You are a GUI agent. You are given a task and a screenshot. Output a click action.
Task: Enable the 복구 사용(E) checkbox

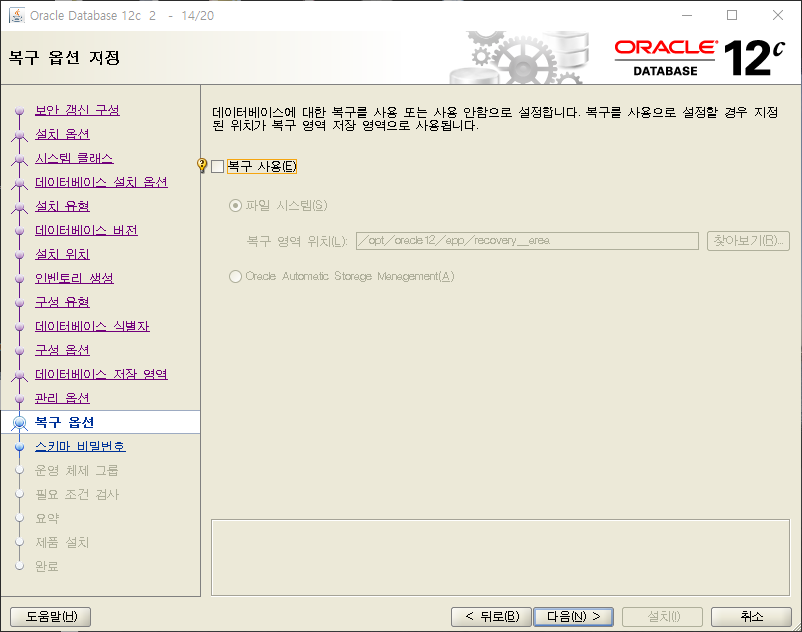coord(218,166)
